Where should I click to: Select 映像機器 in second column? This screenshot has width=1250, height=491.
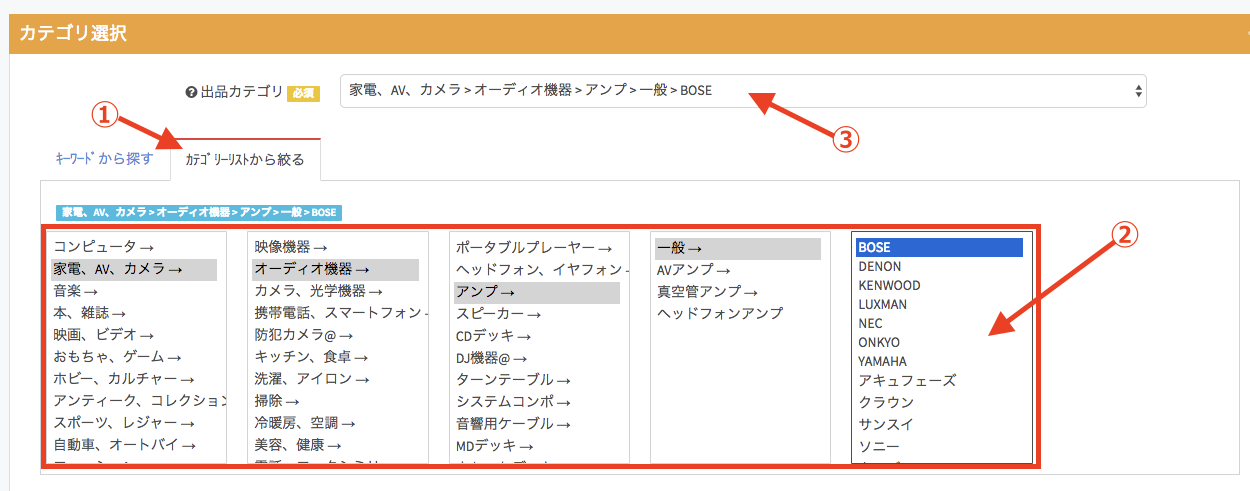click(291, 246)
